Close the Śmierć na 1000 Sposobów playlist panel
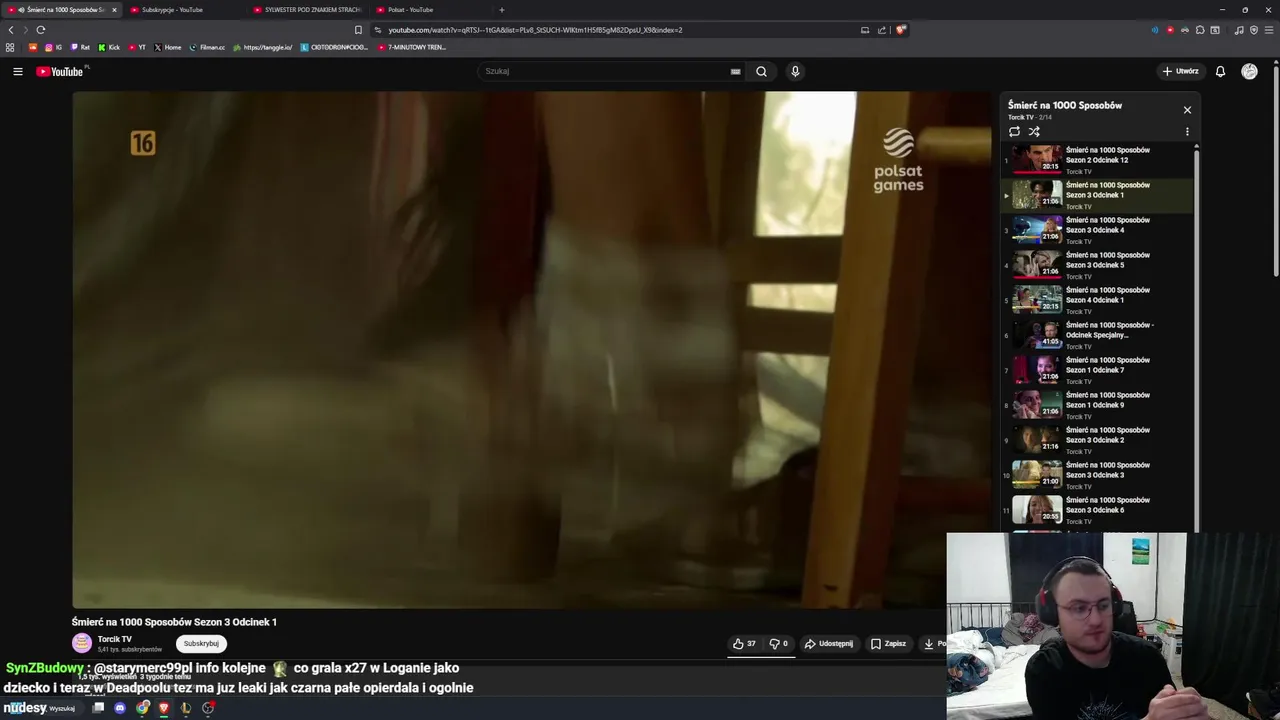The image size is (1280, 720). click(x=1187, y=110)
